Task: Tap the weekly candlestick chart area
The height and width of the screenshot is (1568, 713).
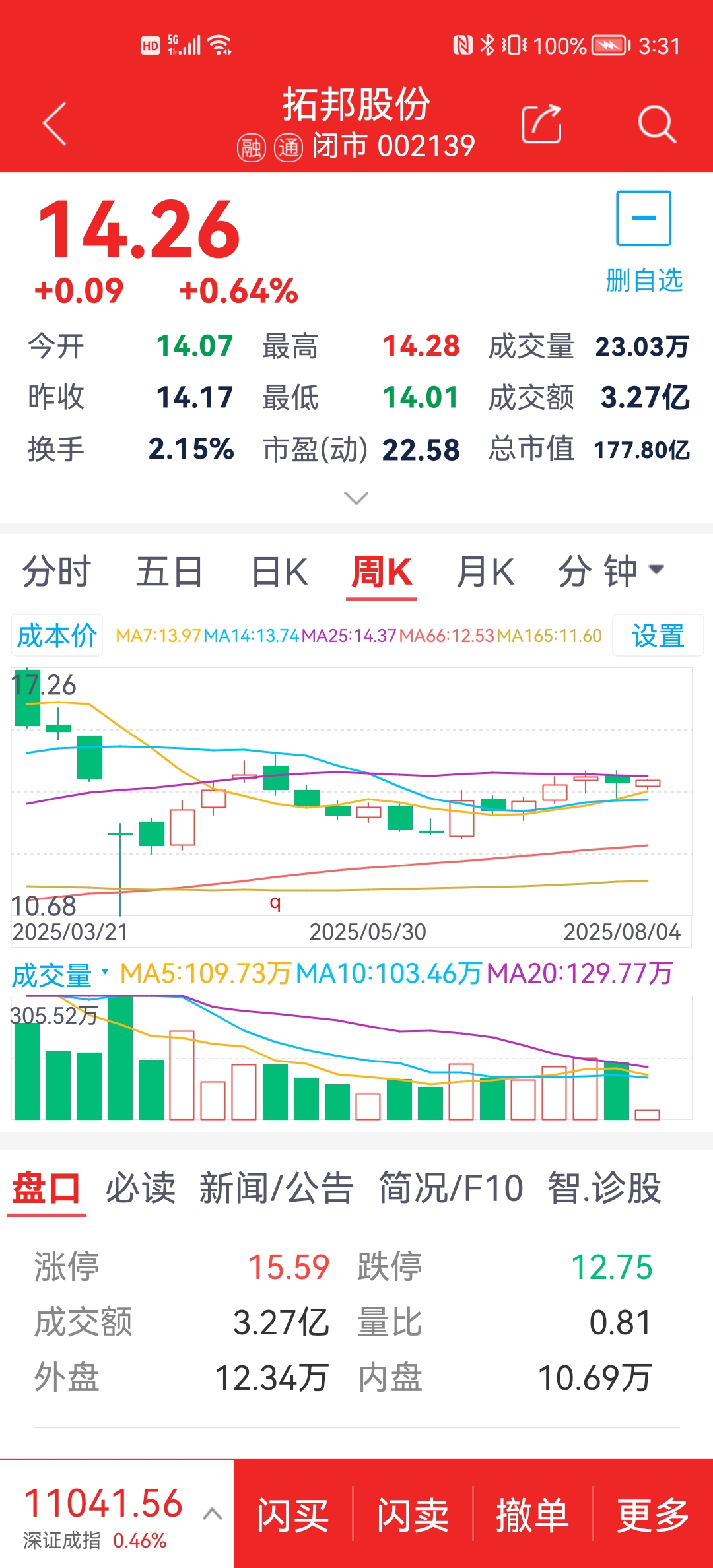Action: (x=352, y=791)
